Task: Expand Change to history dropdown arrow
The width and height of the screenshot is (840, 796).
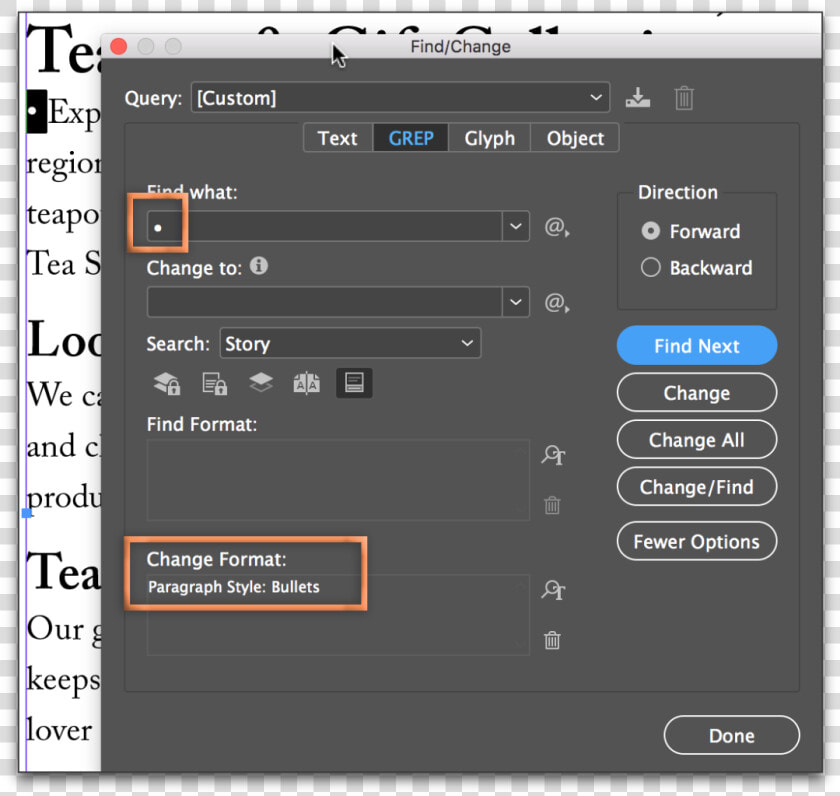Action: click(x=515, y=302)
